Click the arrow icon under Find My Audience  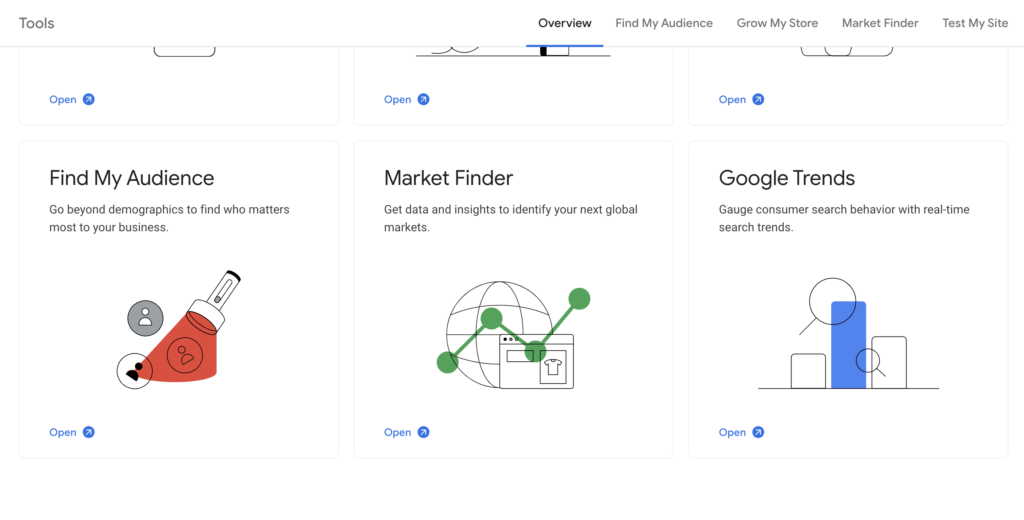[x=89, y=432]
